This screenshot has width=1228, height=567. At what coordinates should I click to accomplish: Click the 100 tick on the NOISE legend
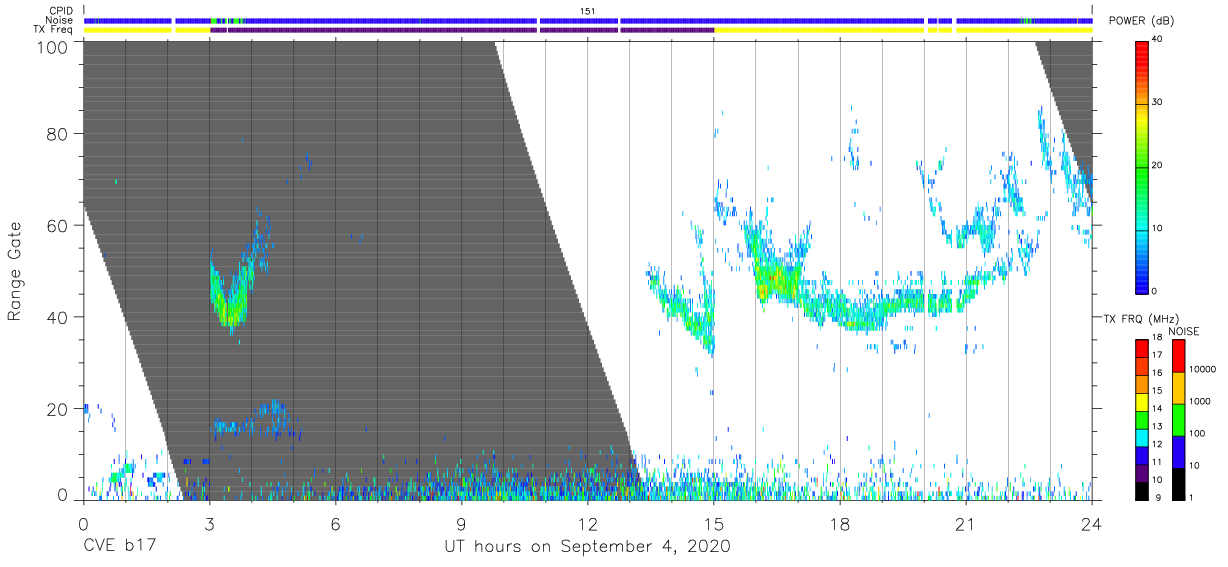click(x=1199, y=433)
